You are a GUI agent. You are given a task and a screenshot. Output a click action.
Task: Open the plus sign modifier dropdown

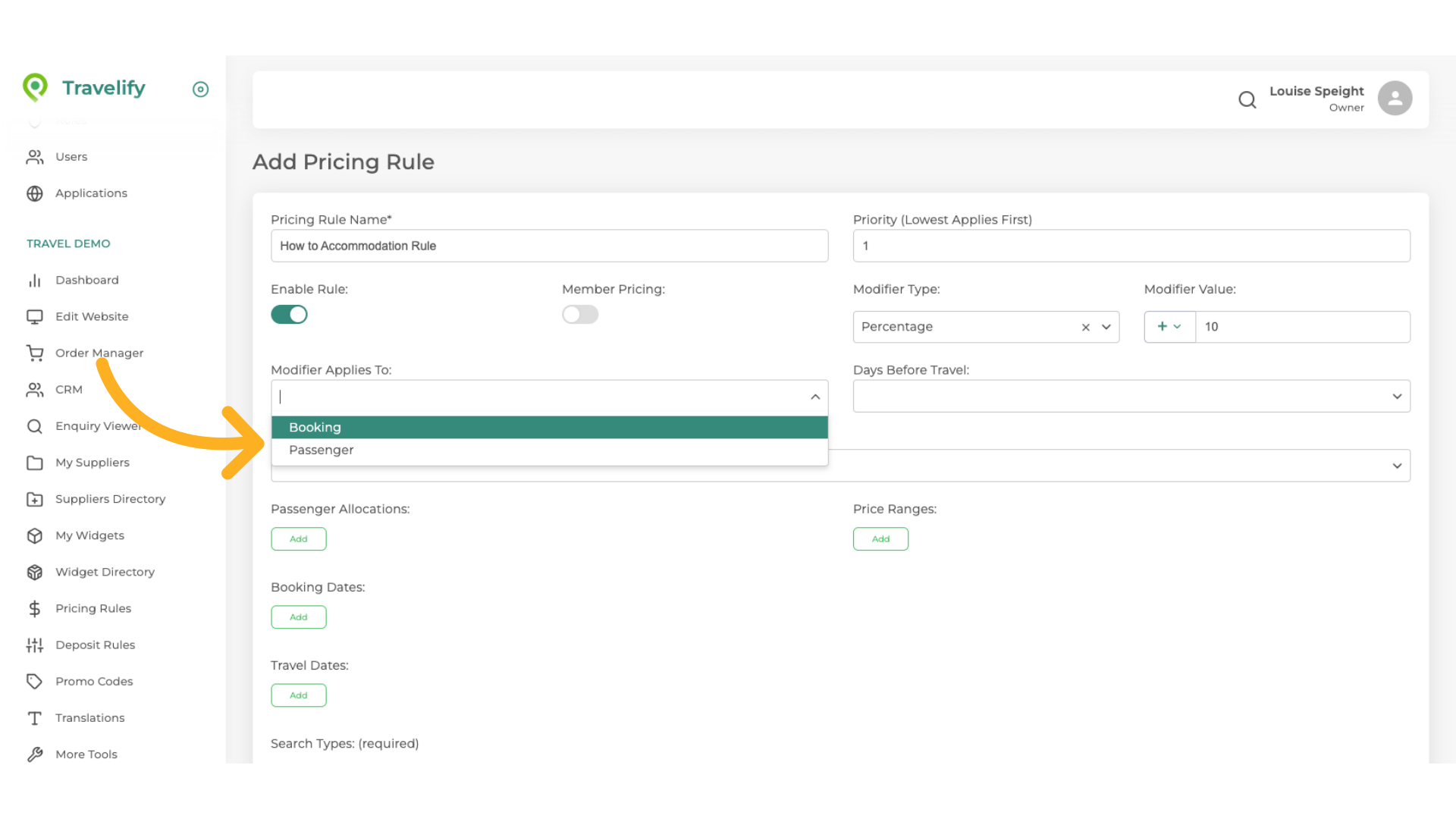(1169, 326)
